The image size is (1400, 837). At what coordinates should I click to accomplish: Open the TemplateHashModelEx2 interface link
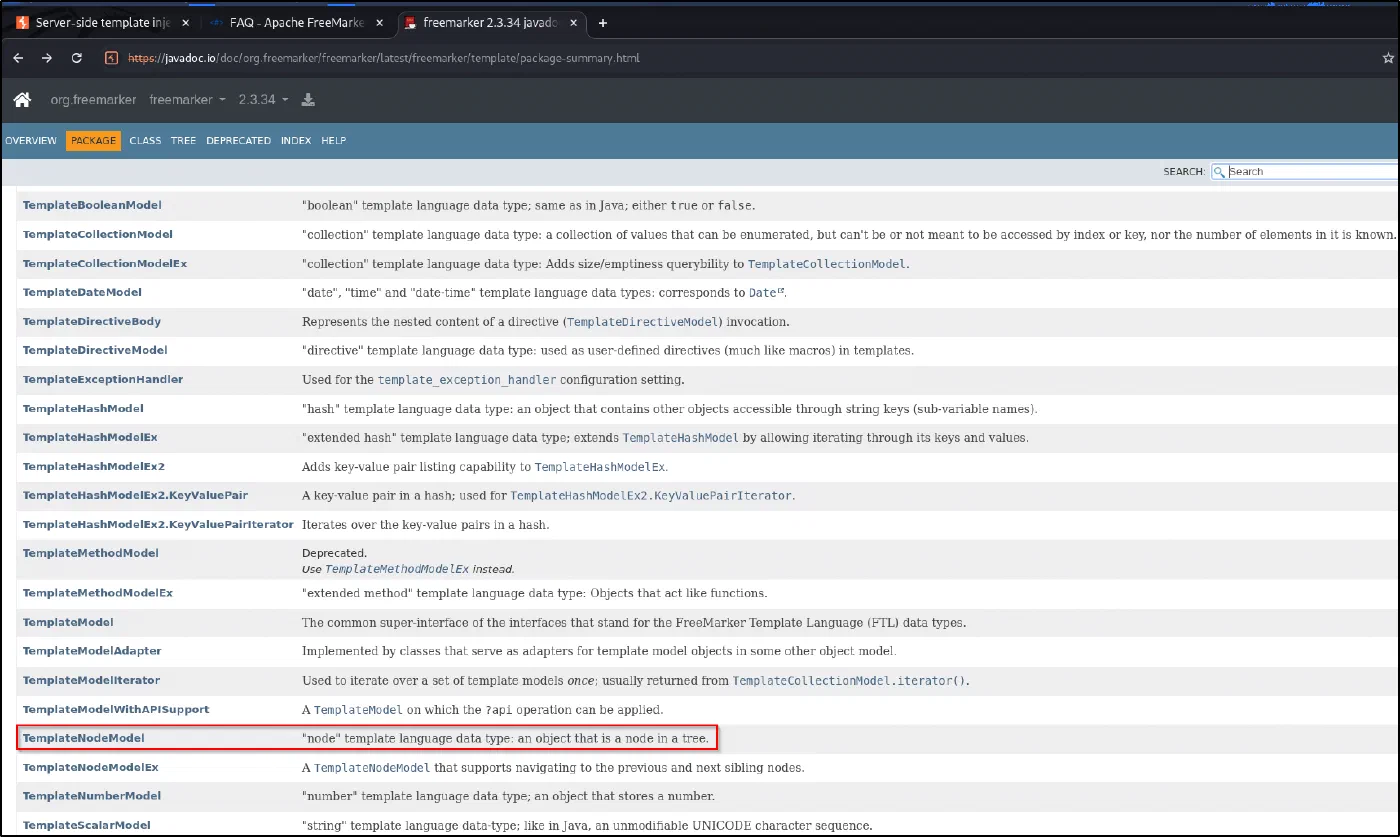94,466
